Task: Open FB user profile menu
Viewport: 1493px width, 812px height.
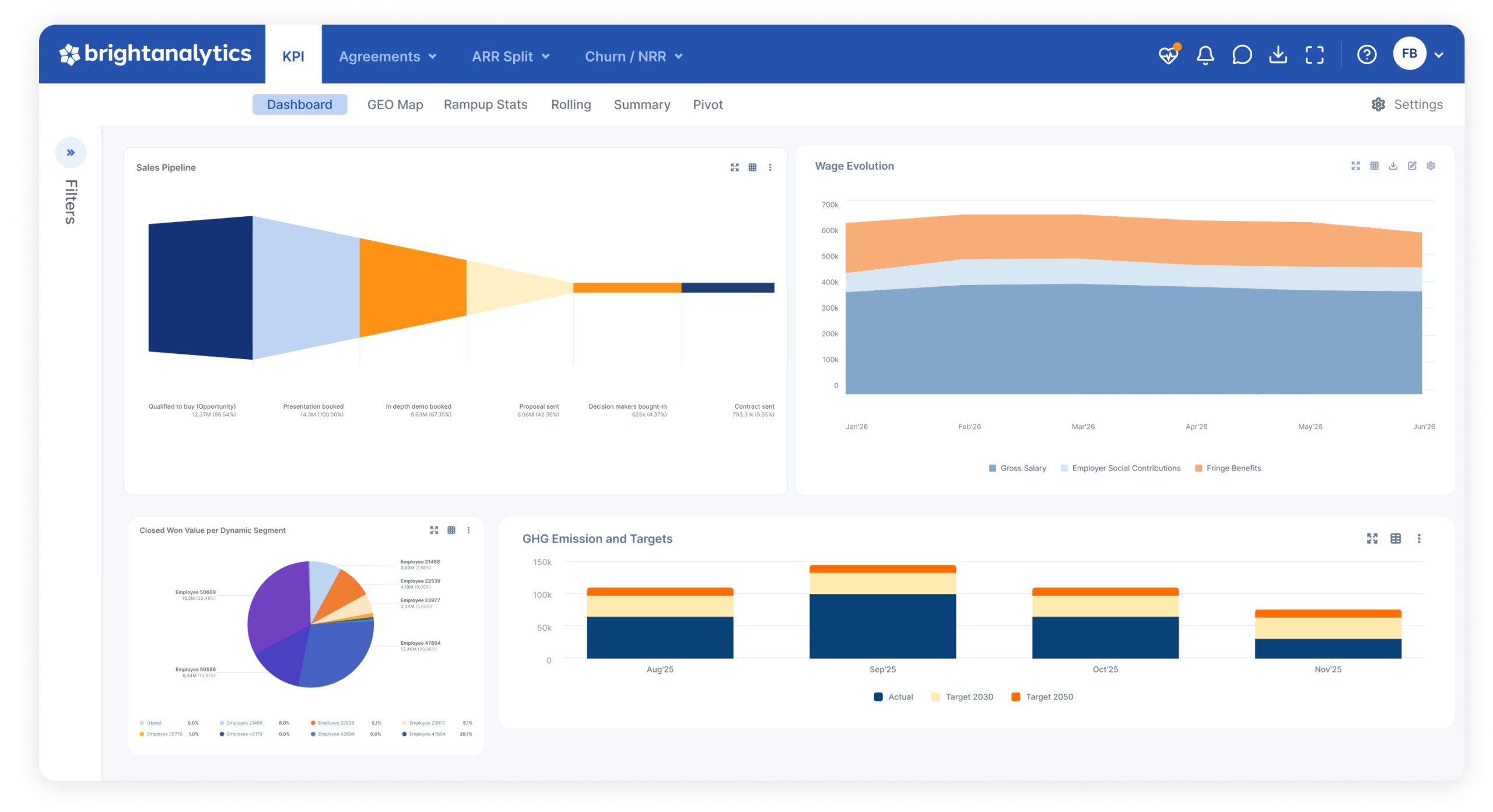Action: click(1417, 54)
